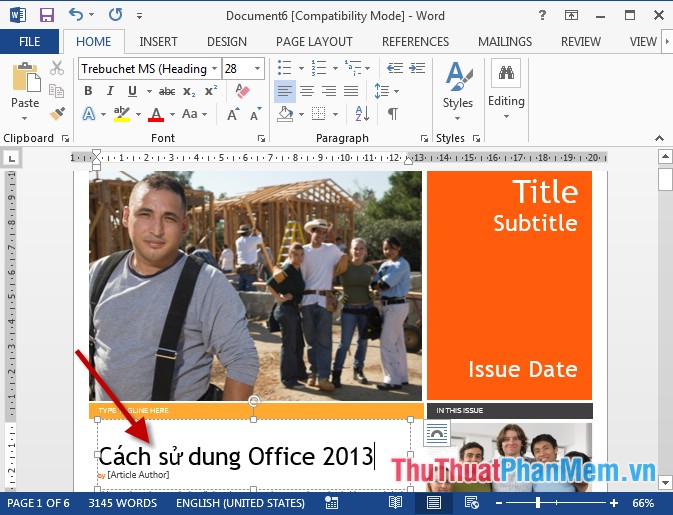Open the FILE tab

coord(29,42)
